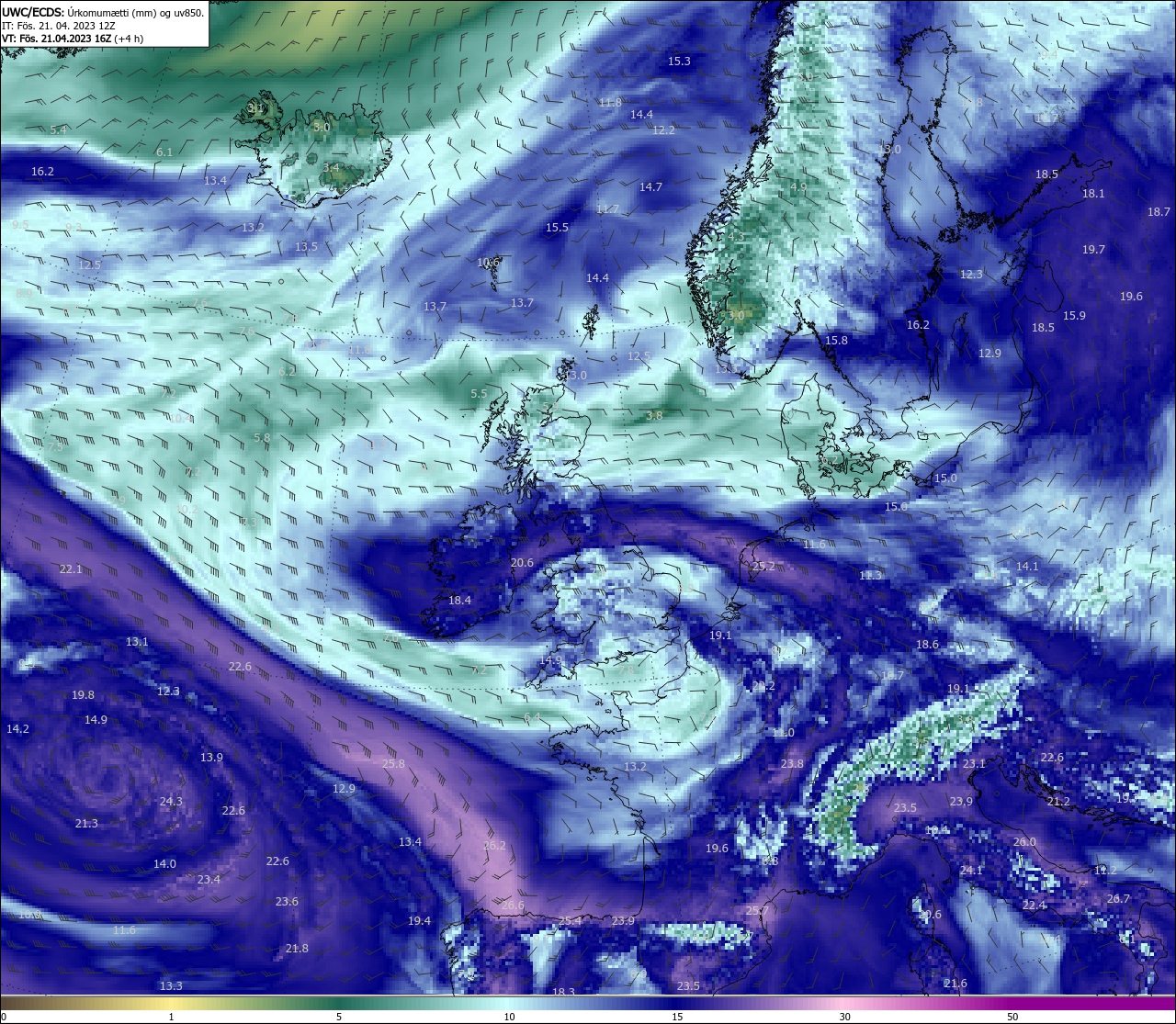Select the 25.4 map value
Viewport: 1176px width, 1024px height.
pos(570,921)
